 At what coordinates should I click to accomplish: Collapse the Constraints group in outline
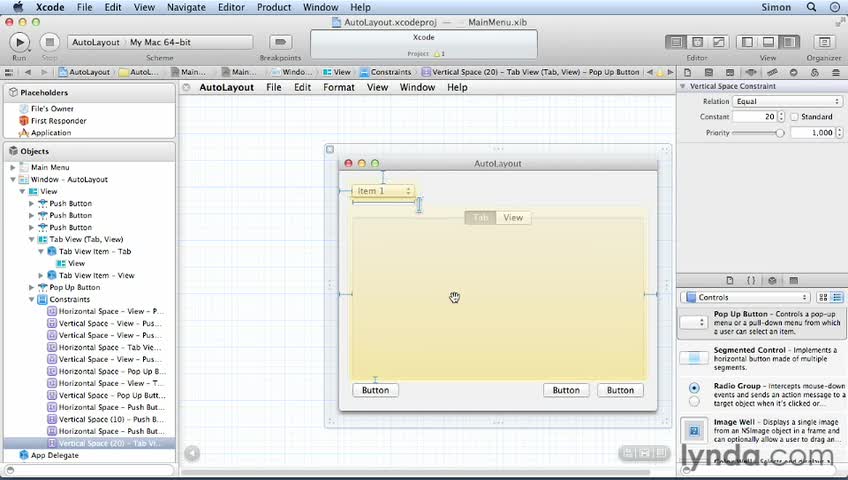31,299
